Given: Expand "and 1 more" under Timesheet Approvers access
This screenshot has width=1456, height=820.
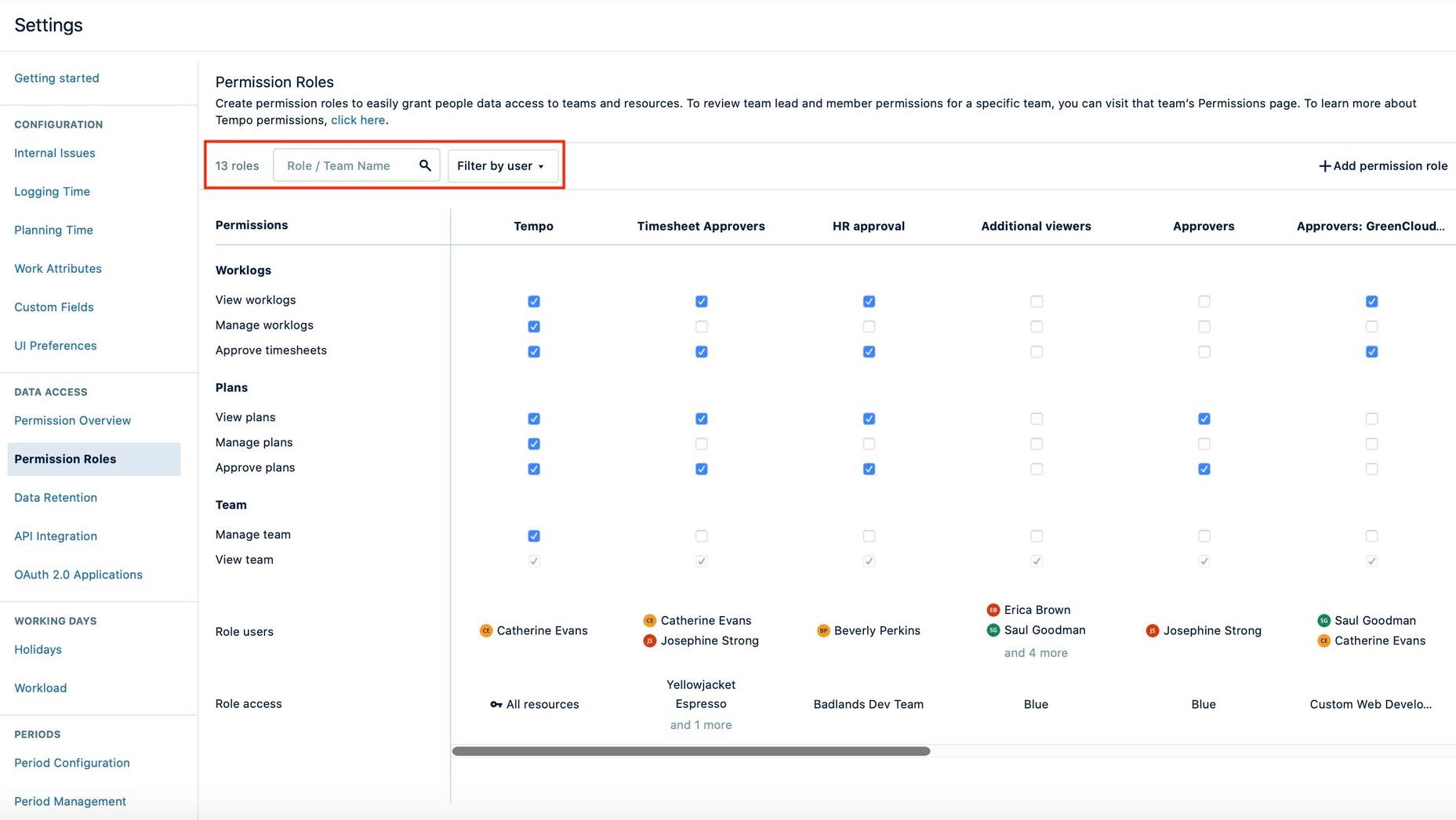Looking at the screenshot, I should [700, 724].
